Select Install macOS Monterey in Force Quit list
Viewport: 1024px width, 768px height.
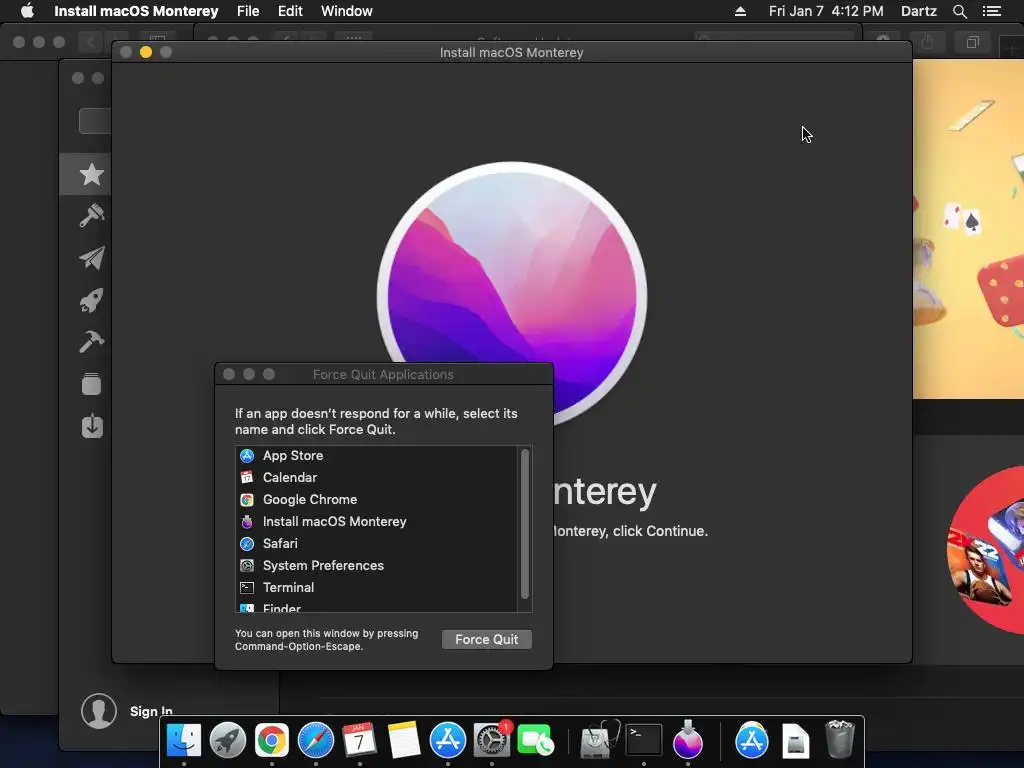pyautogui.click(x=377, y=522)
